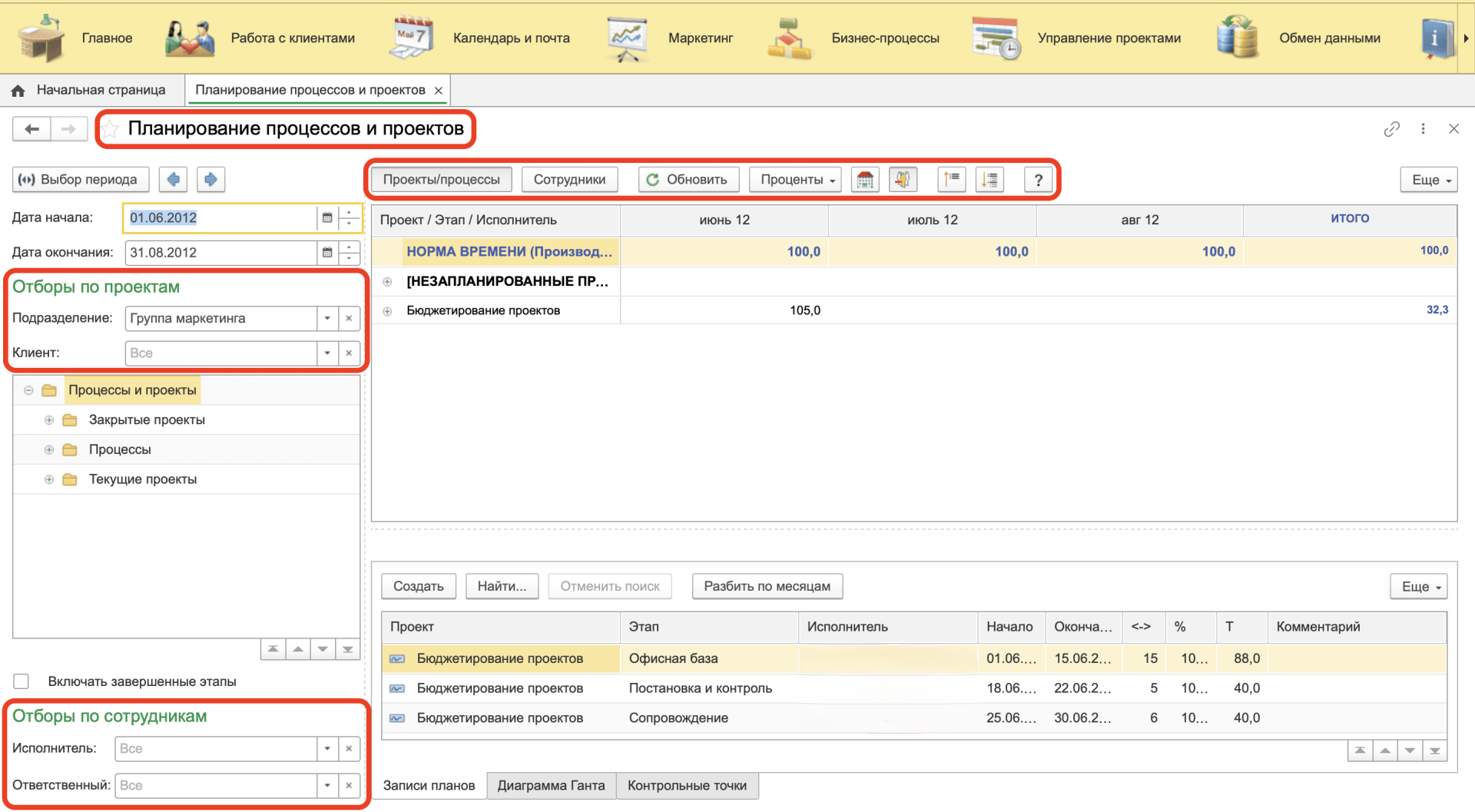1475x812 pixels.
Task: Click the Исполнитель filter input field
Action: tap(215, 749)
